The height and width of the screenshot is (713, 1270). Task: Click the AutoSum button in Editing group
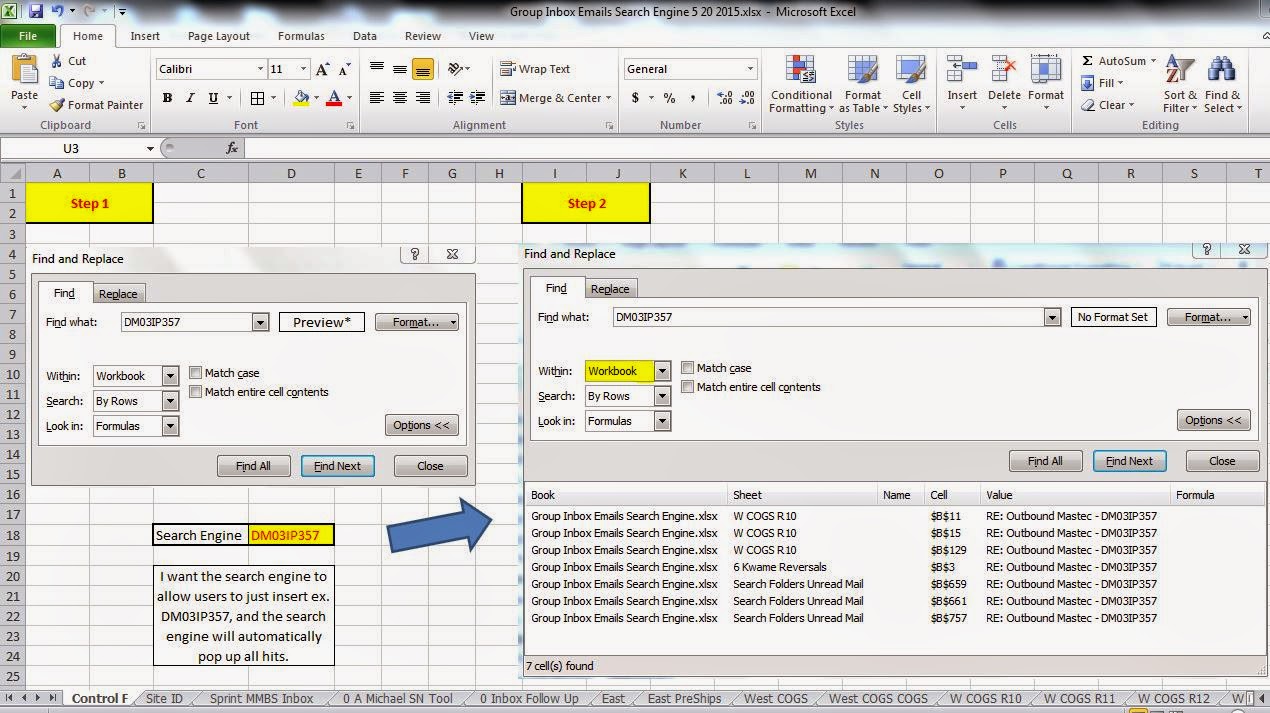(1115, 60)
